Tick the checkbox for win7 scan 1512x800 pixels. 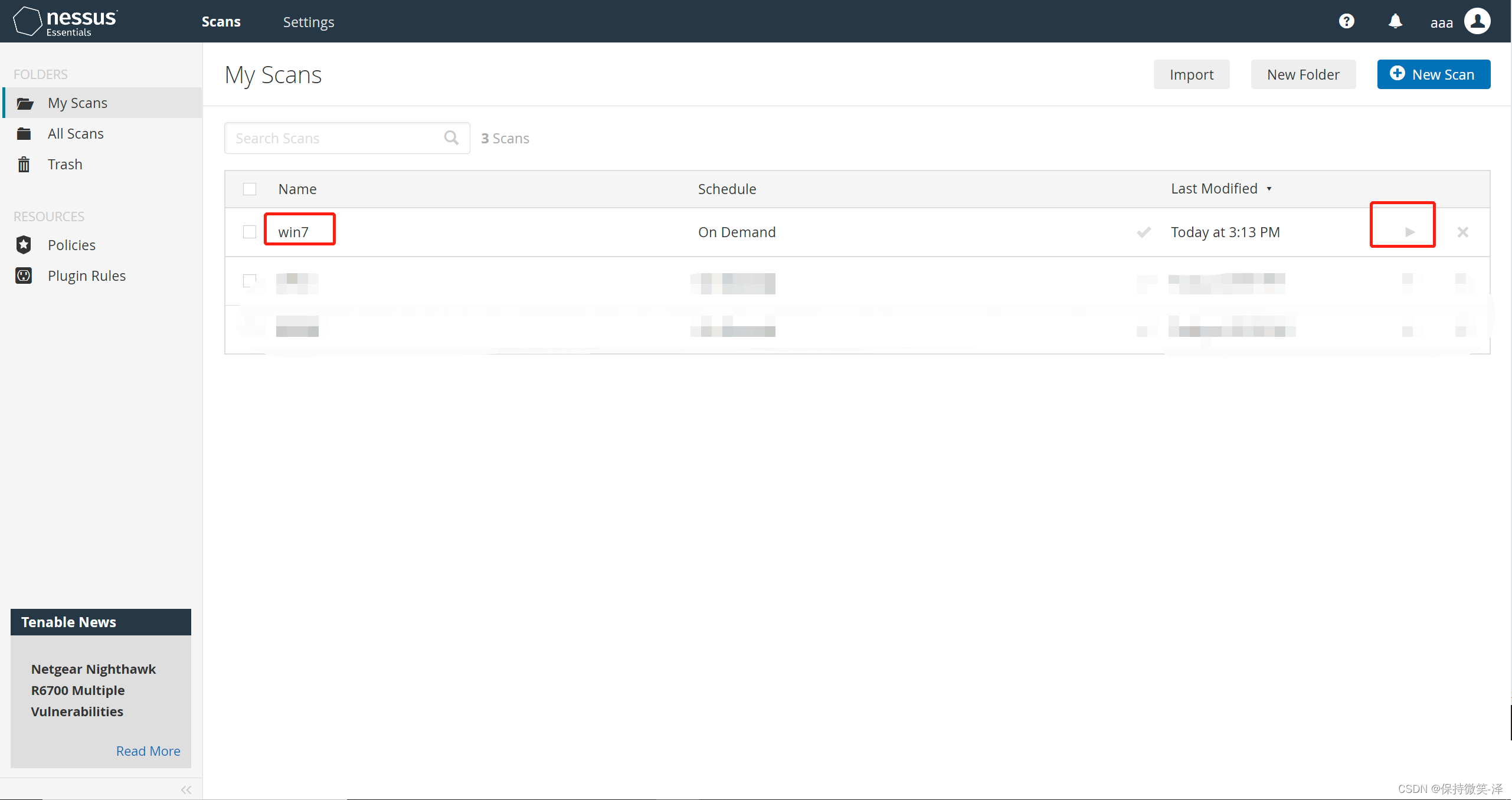point(250,232)
